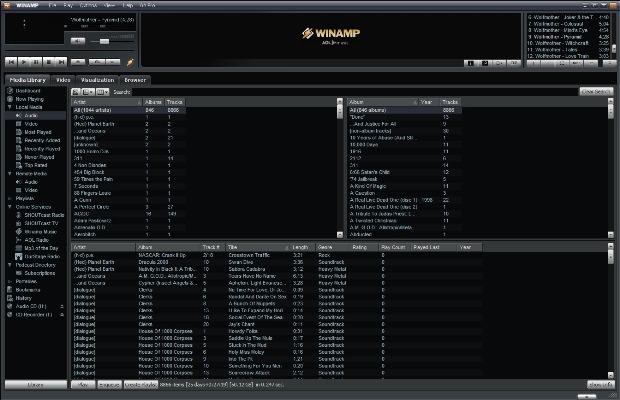Click the Create Playlist button
This screenshot has width=620, height=400.
140,385
